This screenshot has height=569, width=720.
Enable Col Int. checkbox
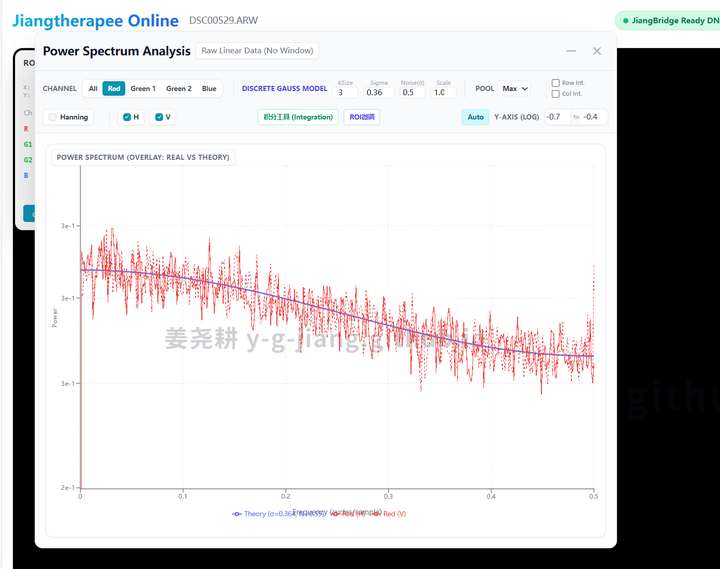click(556, 94)
